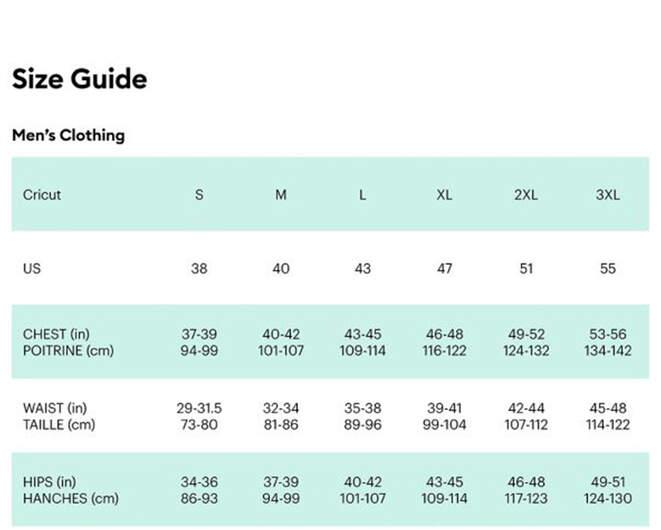This screenshot has width=661, height=530.
Task: Select the 2XL size column header
Action: point(526,195)
